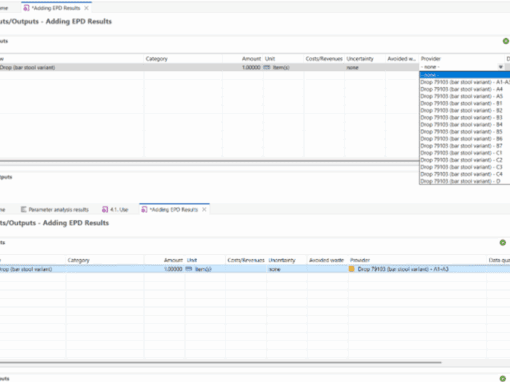
Task: Pick the module D provider entry
Action: pyautogui.click(x=464, y=181)
